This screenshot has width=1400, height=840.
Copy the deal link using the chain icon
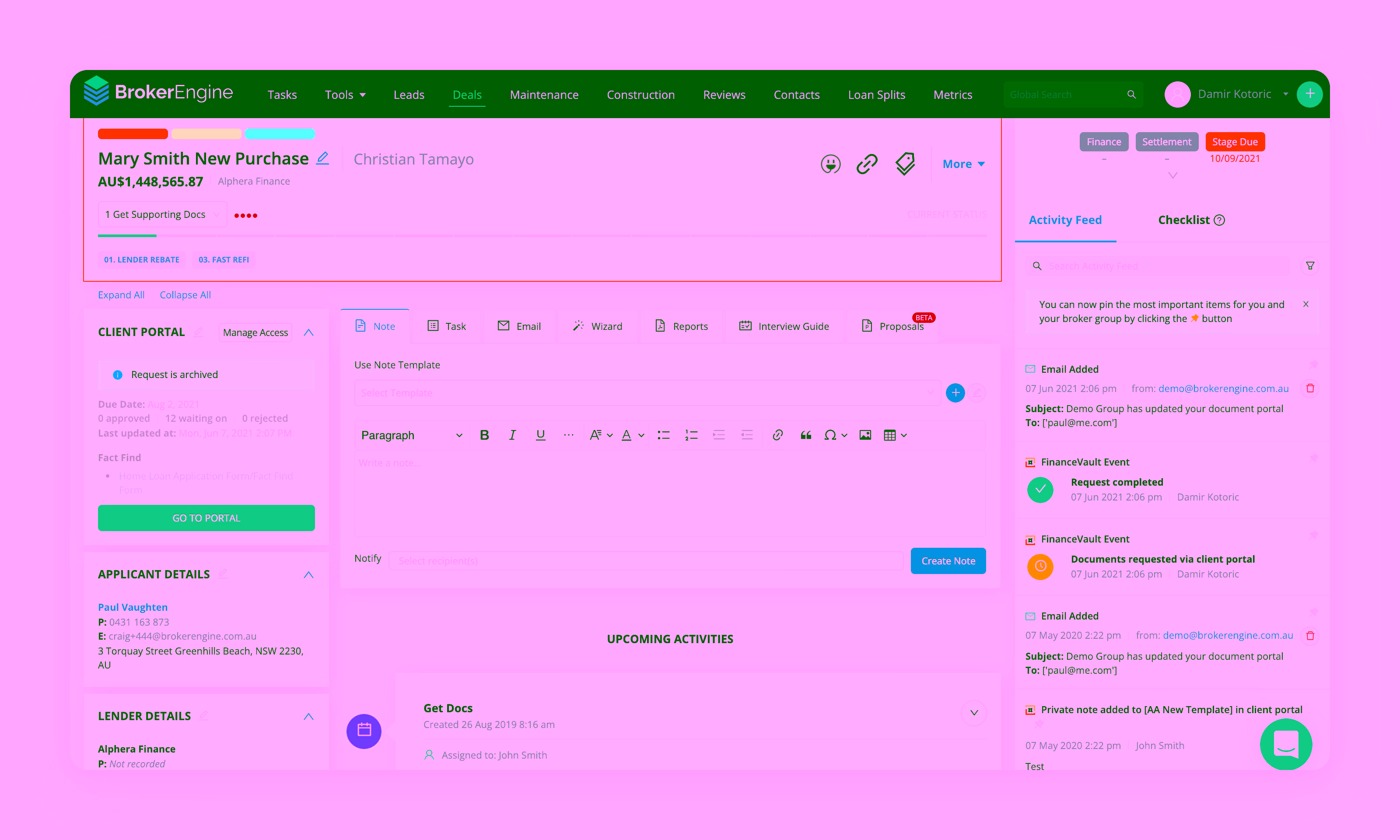tap(866, 164)
